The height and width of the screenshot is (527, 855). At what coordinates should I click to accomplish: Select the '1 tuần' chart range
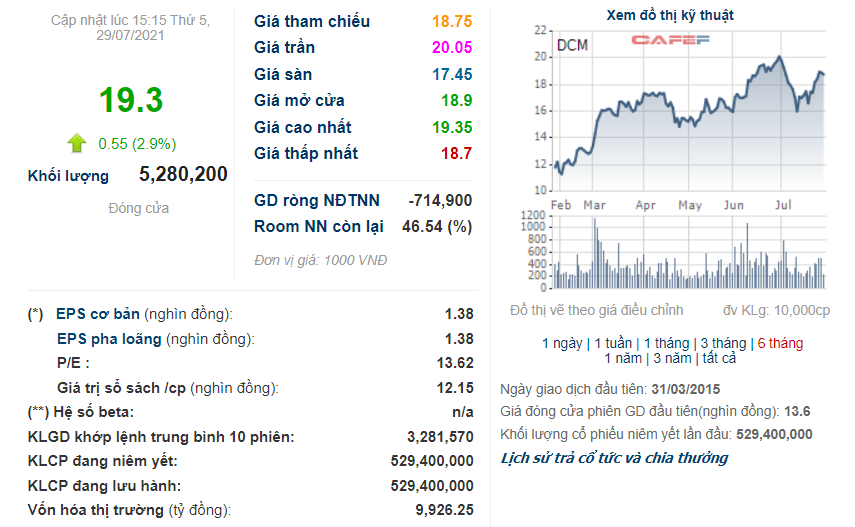[x=614, y=343]
